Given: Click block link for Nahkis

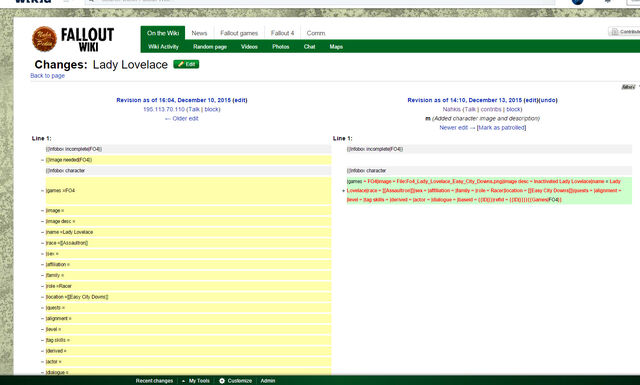Looking at the screenshot, I should coord(513,109).
